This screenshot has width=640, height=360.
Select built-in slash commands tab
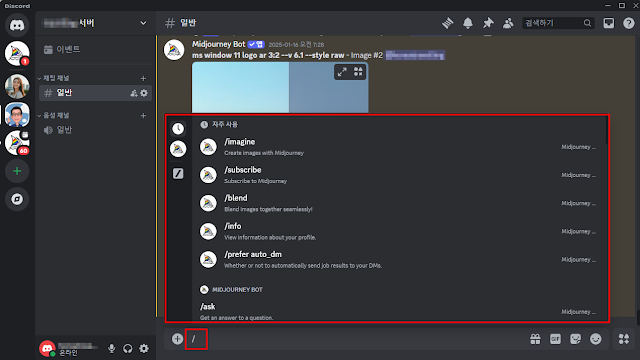coord(178,173)
